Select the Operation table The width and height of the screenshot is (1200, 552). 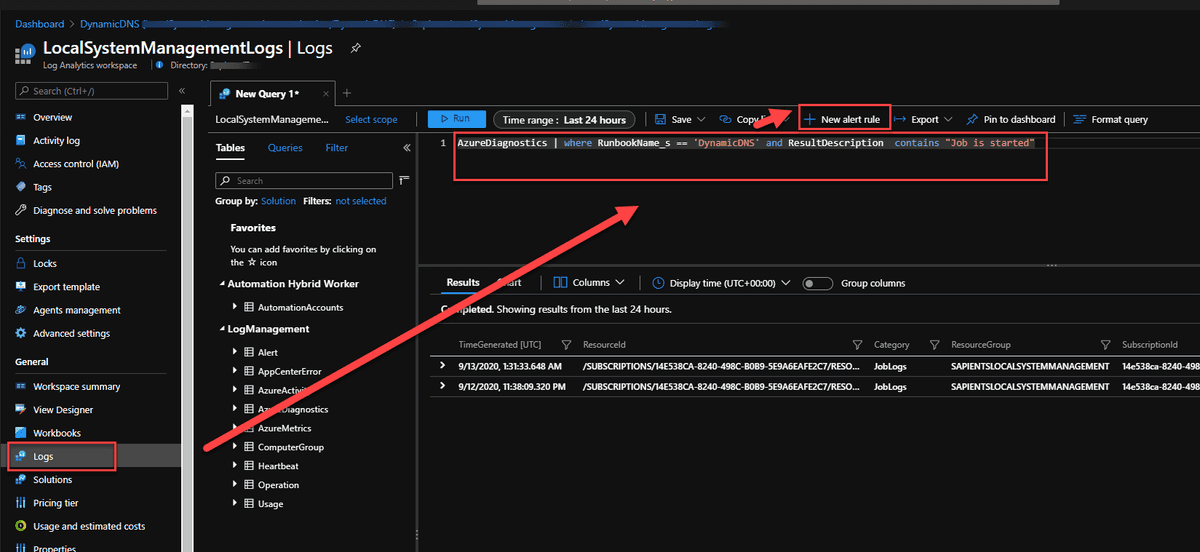pyautogui.click(x=278, y=485)
